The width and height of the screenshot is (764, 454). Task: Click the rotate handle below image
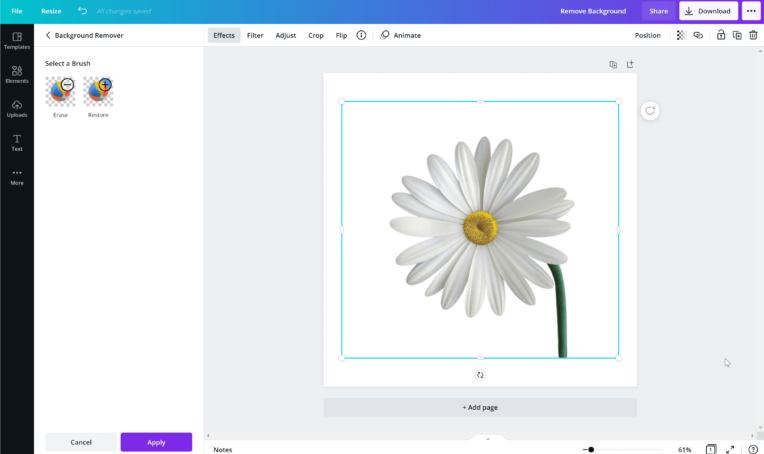pyautogui.click(x=480, y=375)
